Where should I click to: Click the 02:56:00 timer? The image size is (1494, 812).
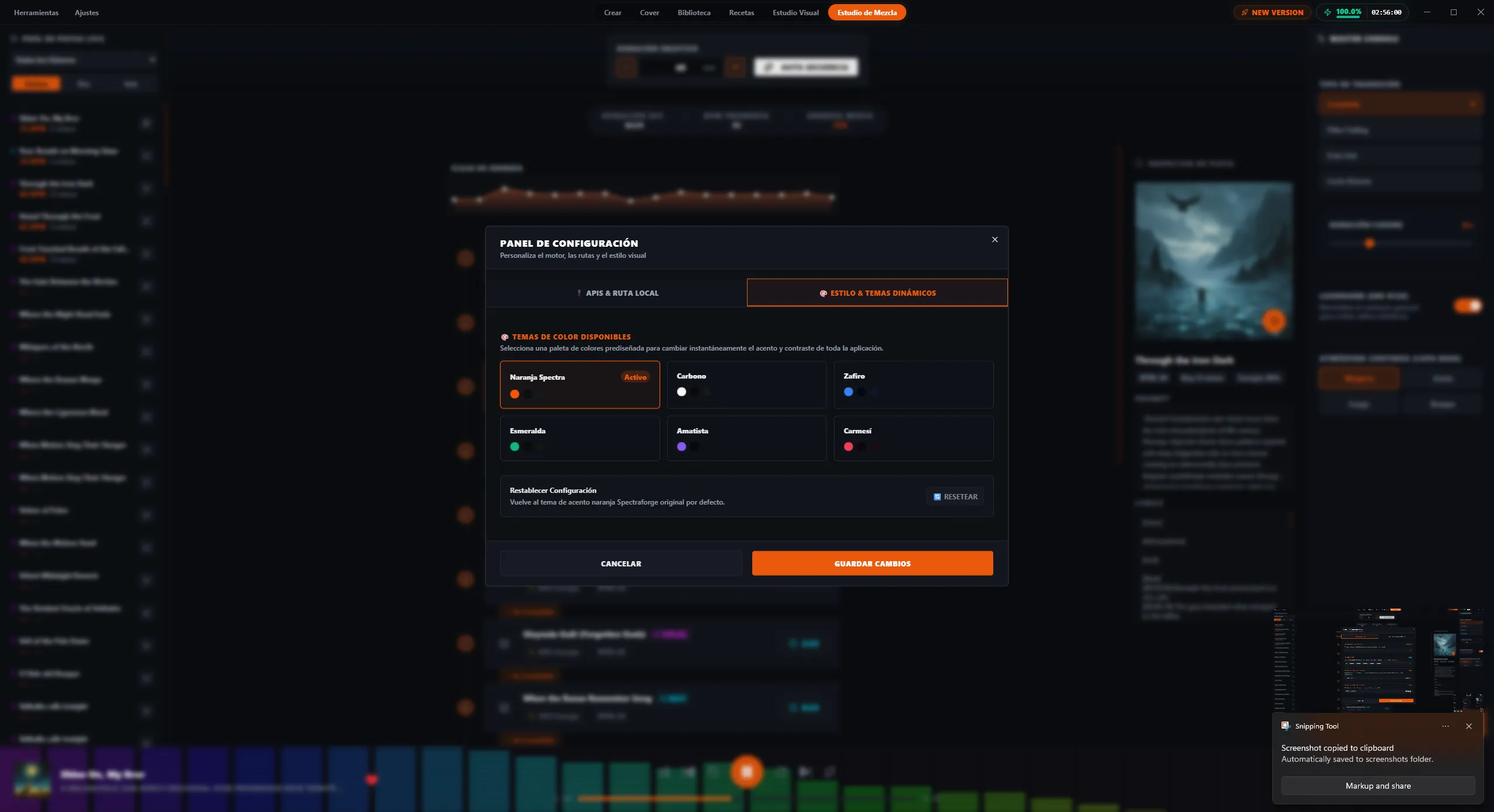[x=1387, y=12]
